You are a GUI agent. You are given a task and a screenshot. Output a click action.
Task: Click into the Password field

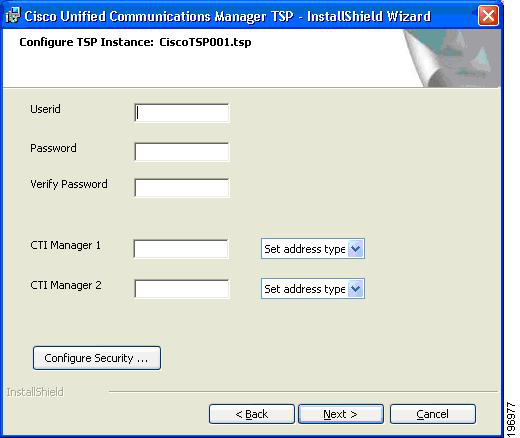(x=182, y=152)
